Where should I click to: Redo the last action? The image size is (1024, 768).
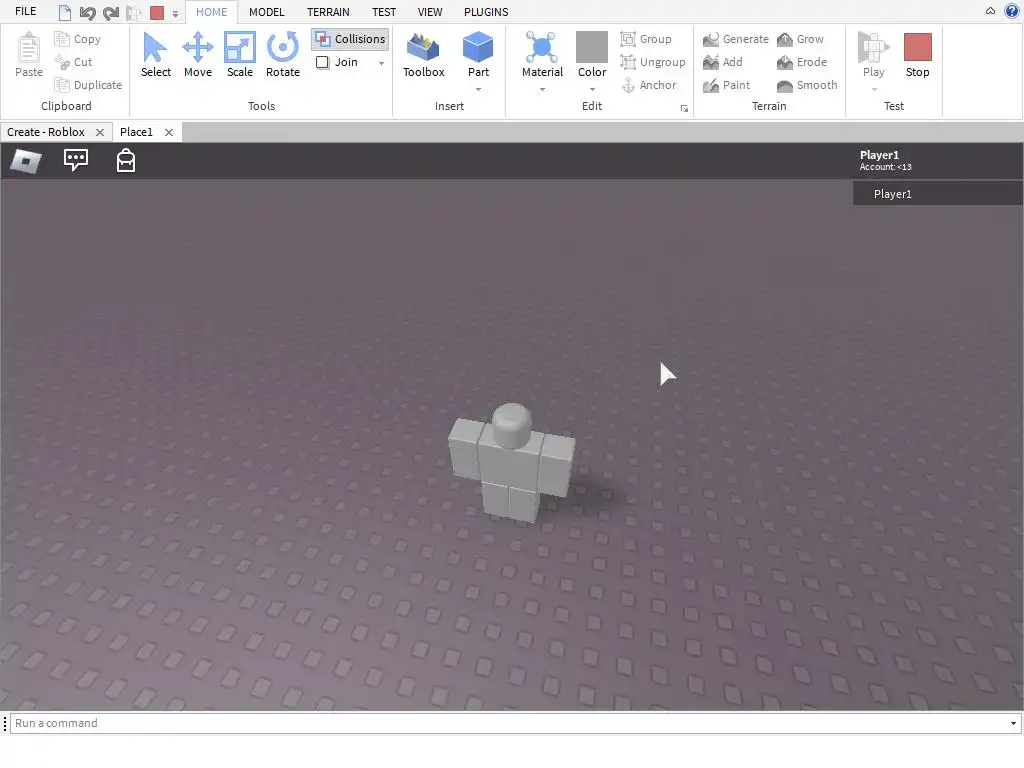click(x=111, y=12)
